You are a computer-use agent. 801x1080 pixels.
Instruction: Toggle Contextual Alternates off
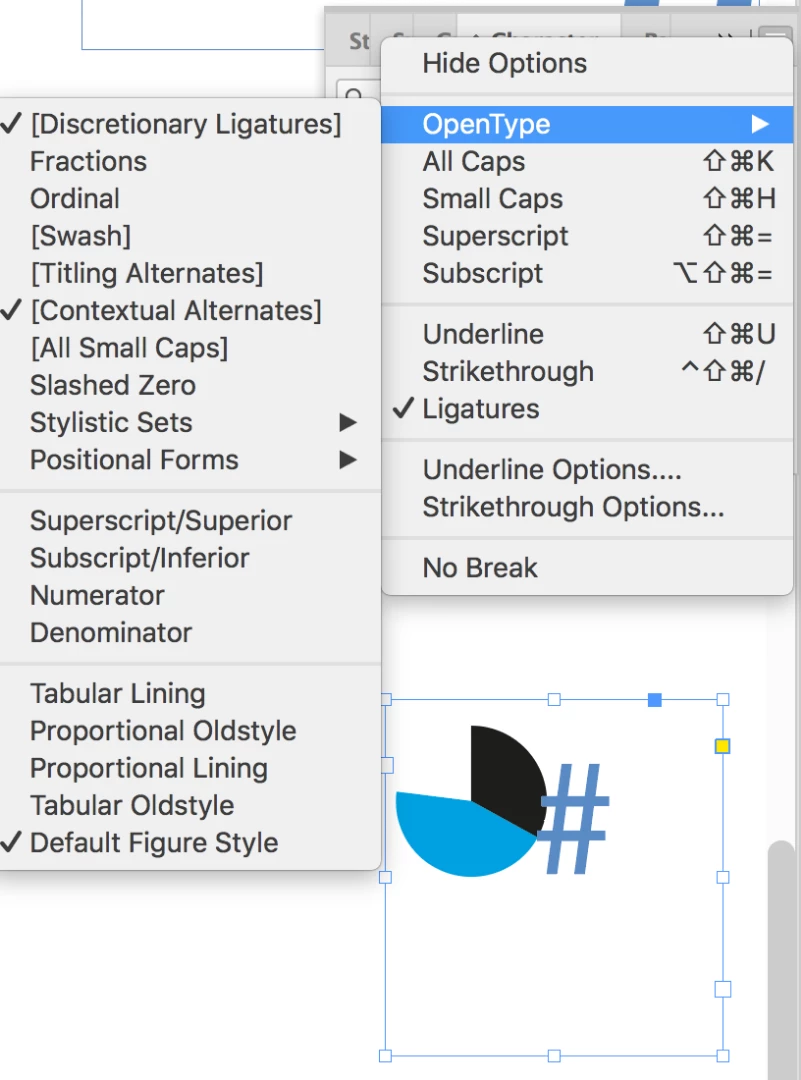pyautogui.click(x=175, y=310)
